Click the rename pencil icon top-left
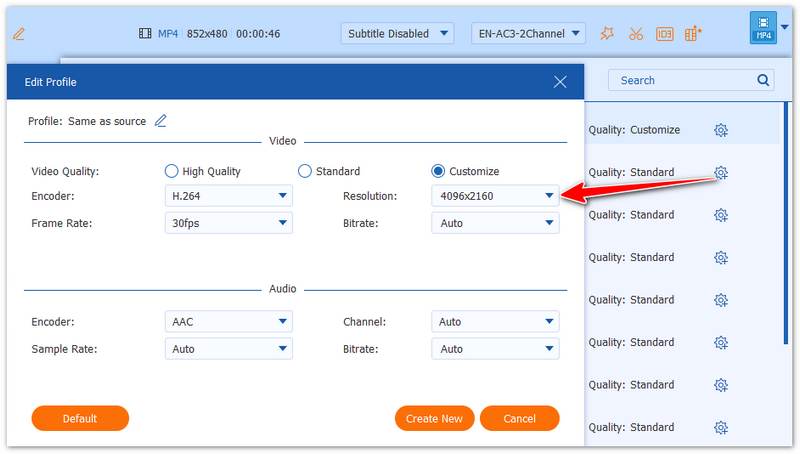Viewport: 800px width, 454px height. coord(18,34)
